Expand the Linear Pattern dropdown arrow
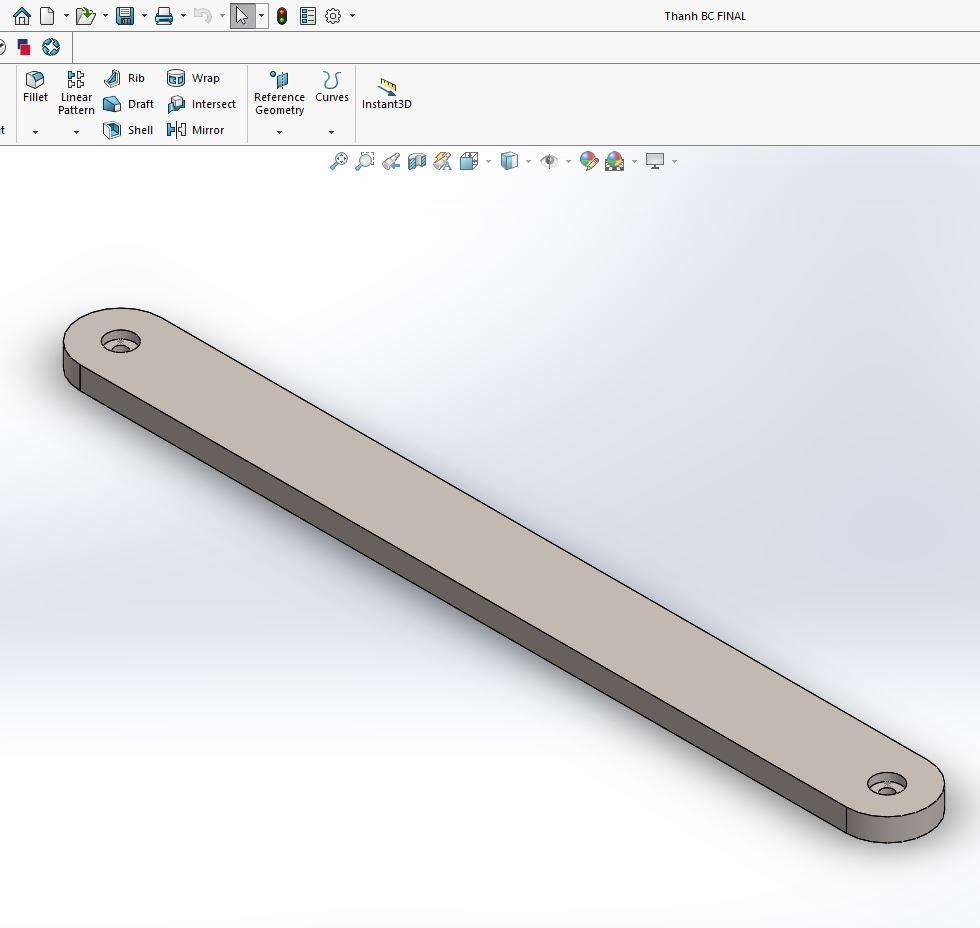980x928 pixels. [76, 132]
